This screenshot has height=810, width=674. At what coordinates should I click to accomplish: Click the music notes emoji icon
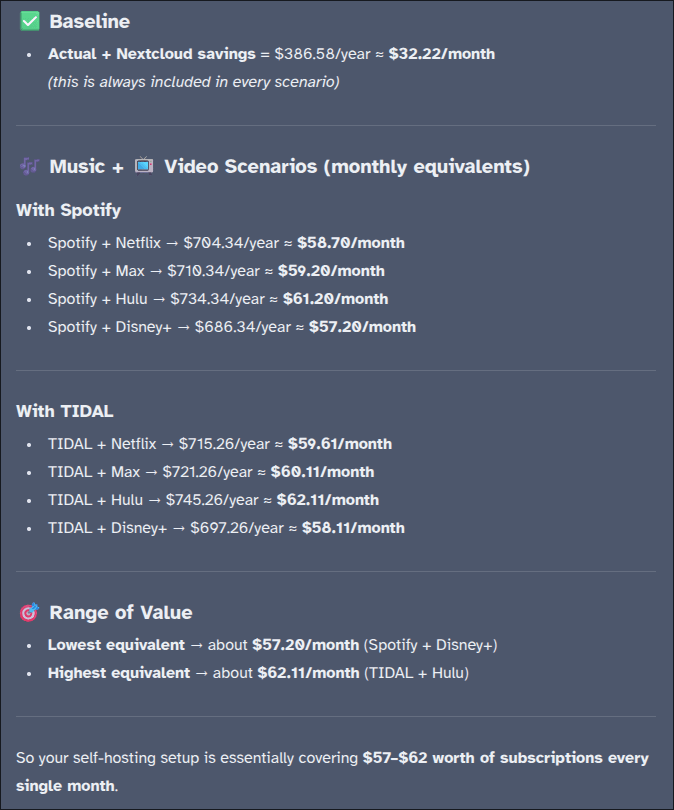click(29, 166)
